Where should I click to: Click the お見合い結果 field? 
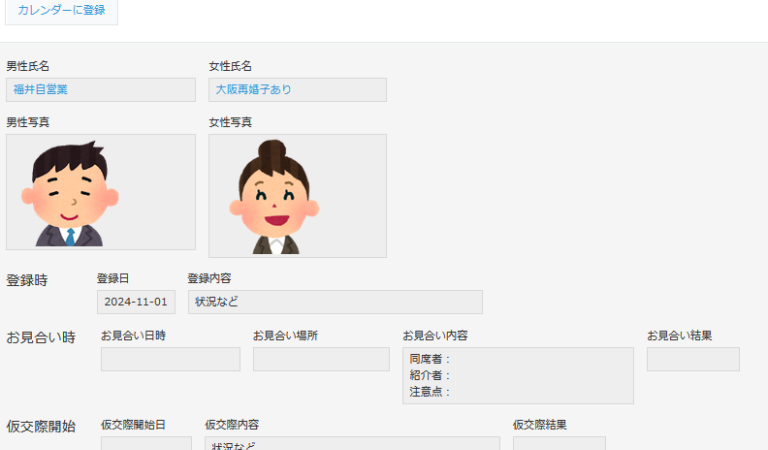(x=692, y=360)
